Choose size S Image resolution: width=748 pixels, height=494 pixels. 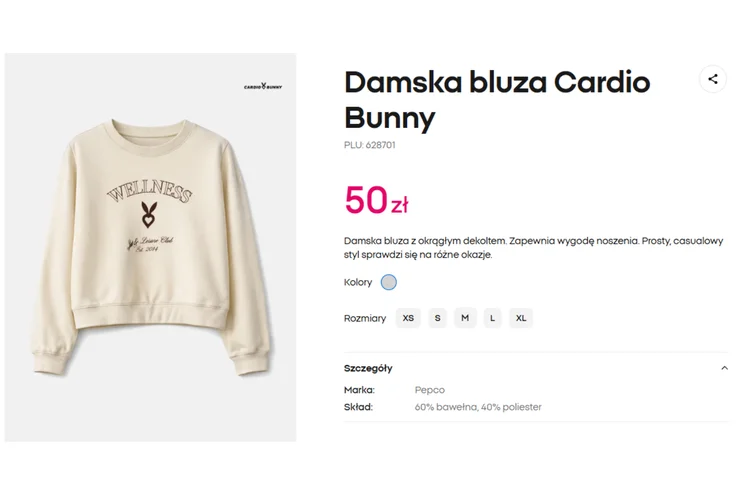click(438, 318)
